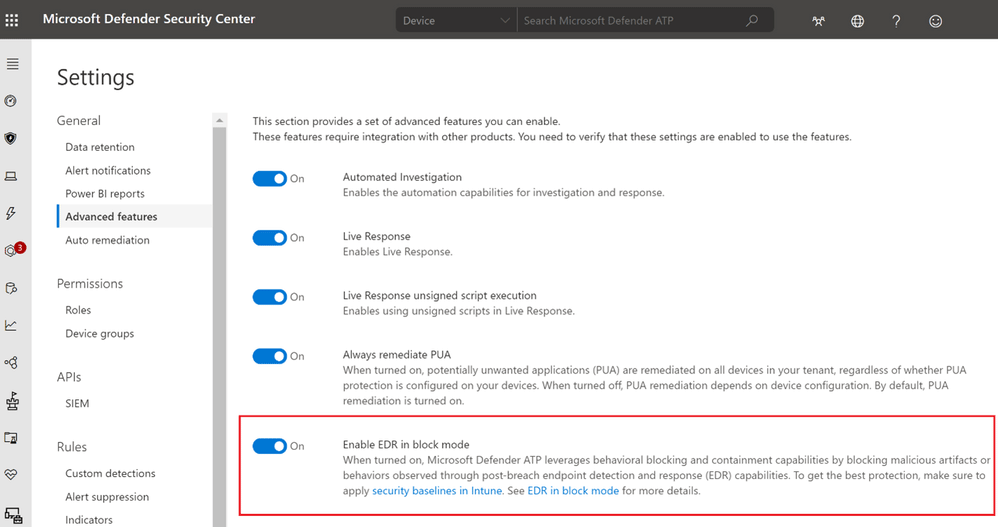Open the sidebar icon with red badge 3

[x=13, y=250]
